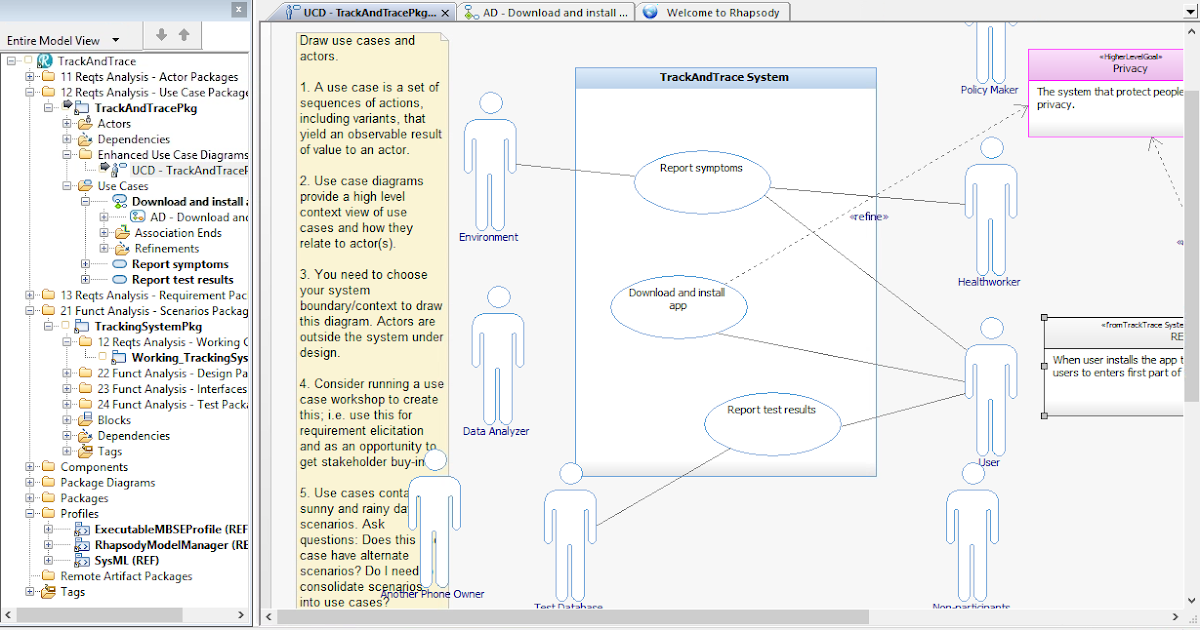Select the ExecutableMBSEProfile reference icon

pos(82,529)
